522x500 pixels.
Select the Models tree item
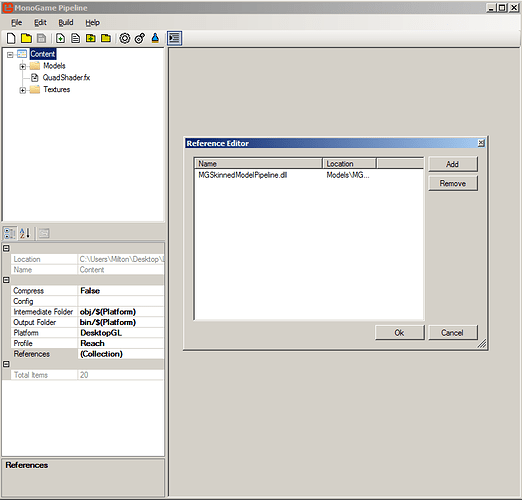click(x=54, y=66)
